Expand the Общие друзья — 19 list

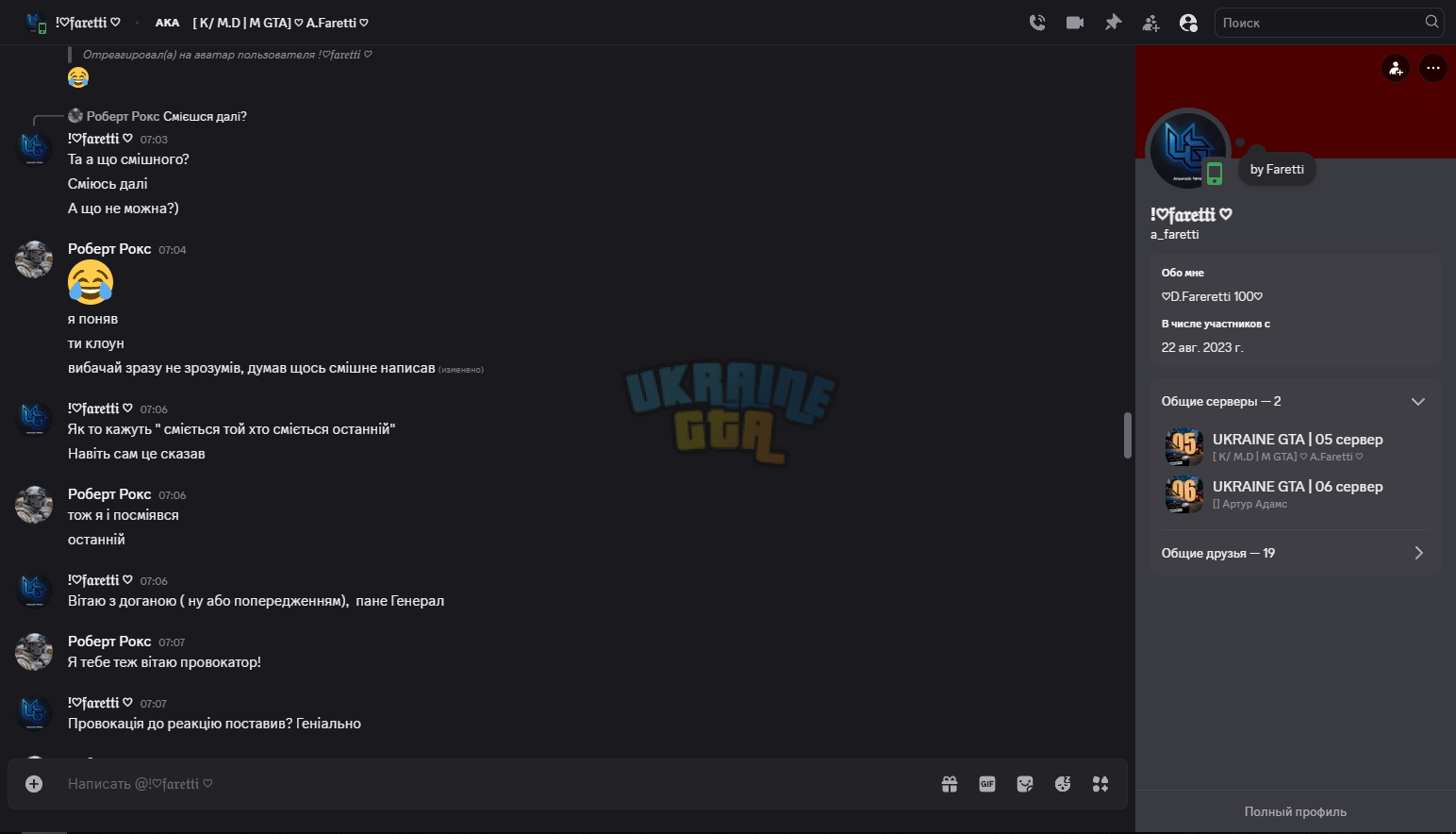(x=1296, y=553)
